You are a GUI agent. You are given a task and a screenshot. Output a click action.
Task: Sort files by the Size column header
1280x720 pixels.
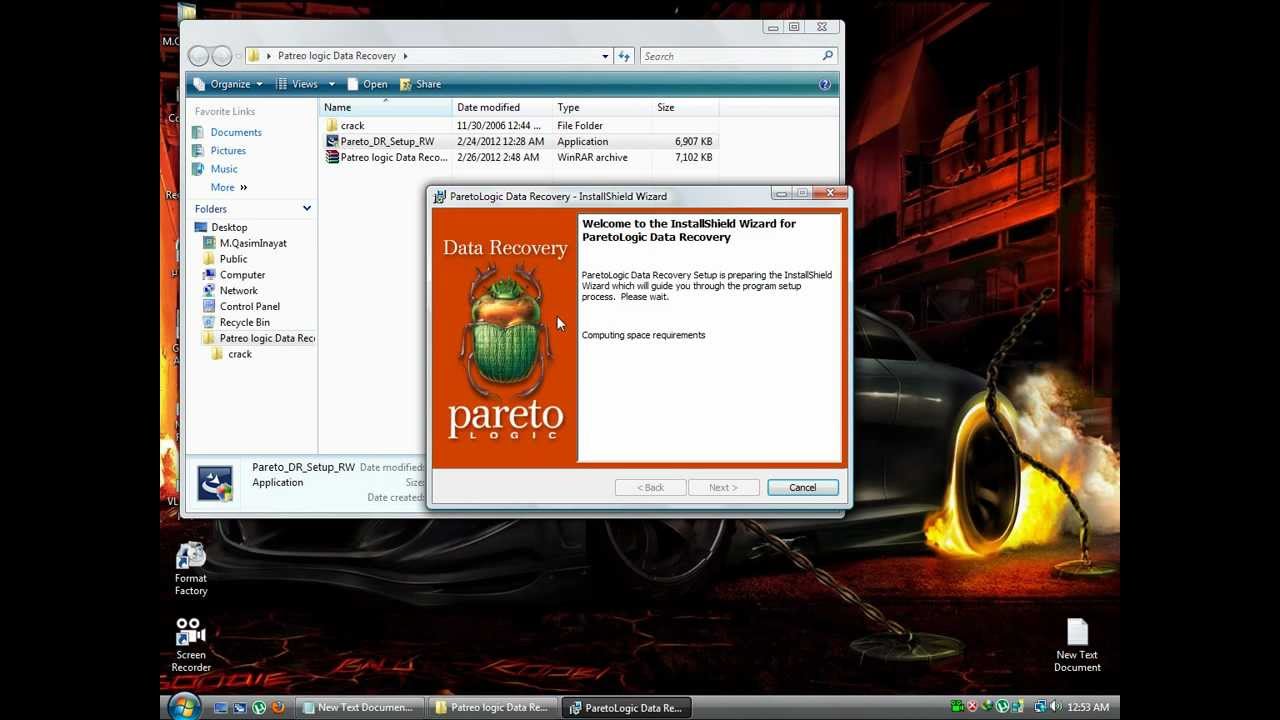click(685, 107)
